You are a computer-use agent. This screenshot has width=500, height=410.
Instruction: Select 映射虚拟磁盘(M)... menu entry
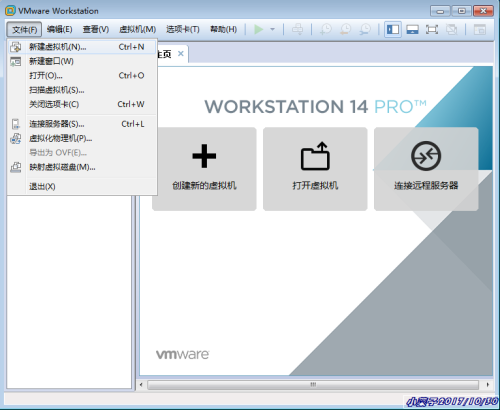coord(82,167)
